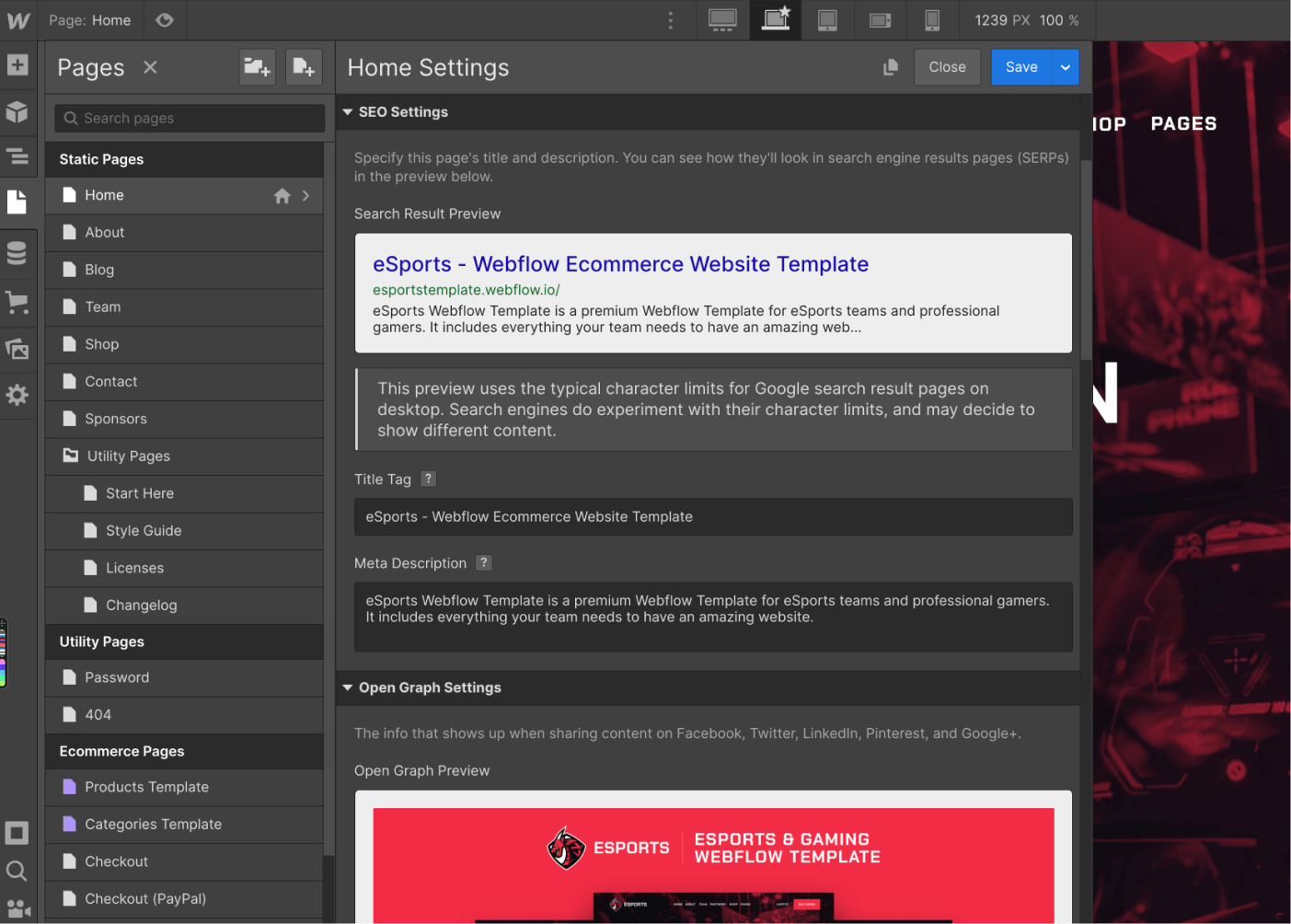The image size is (1291, 924).
Task: Select the Products Template page
Action: pyautogui.click(x=184, y=787)
